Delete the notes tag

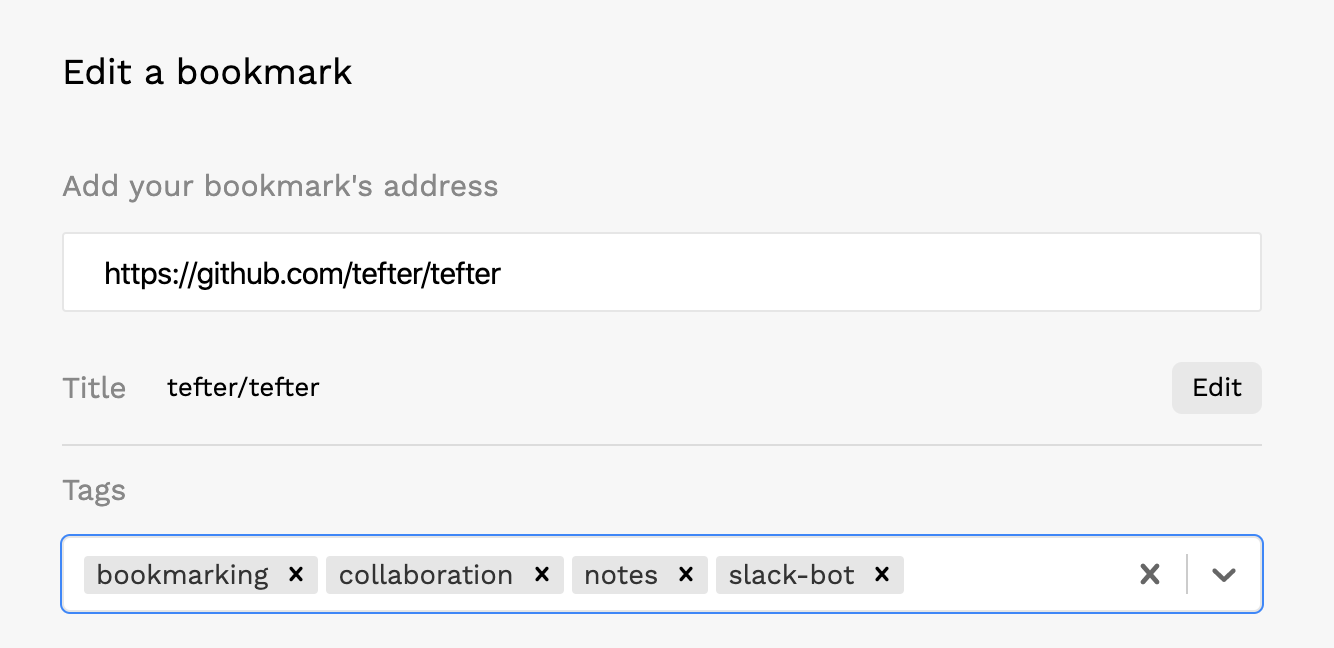click(686, 575)
